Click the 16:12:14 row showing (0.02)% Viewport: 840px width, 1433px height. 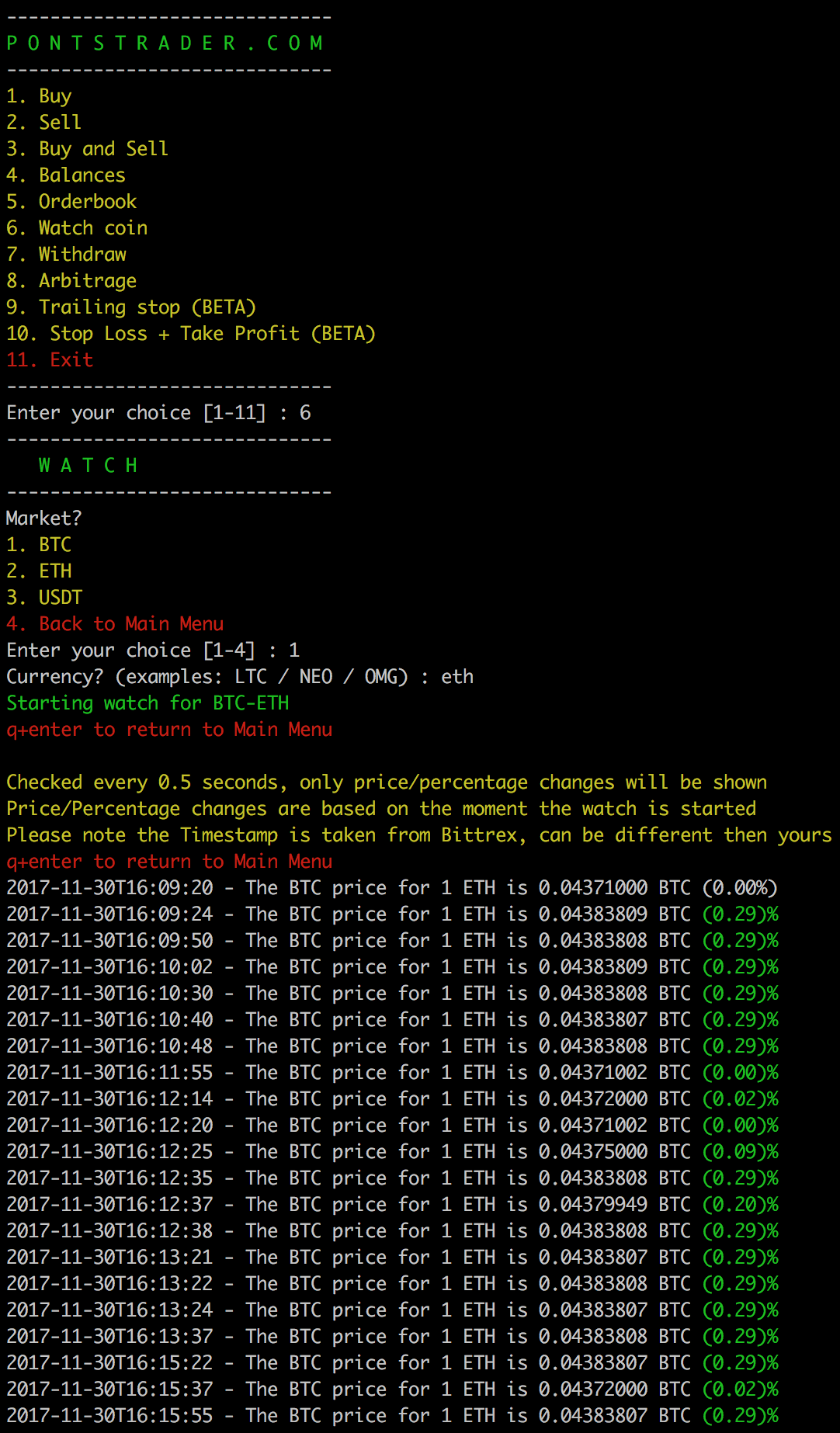click(x=392, y=1099)
